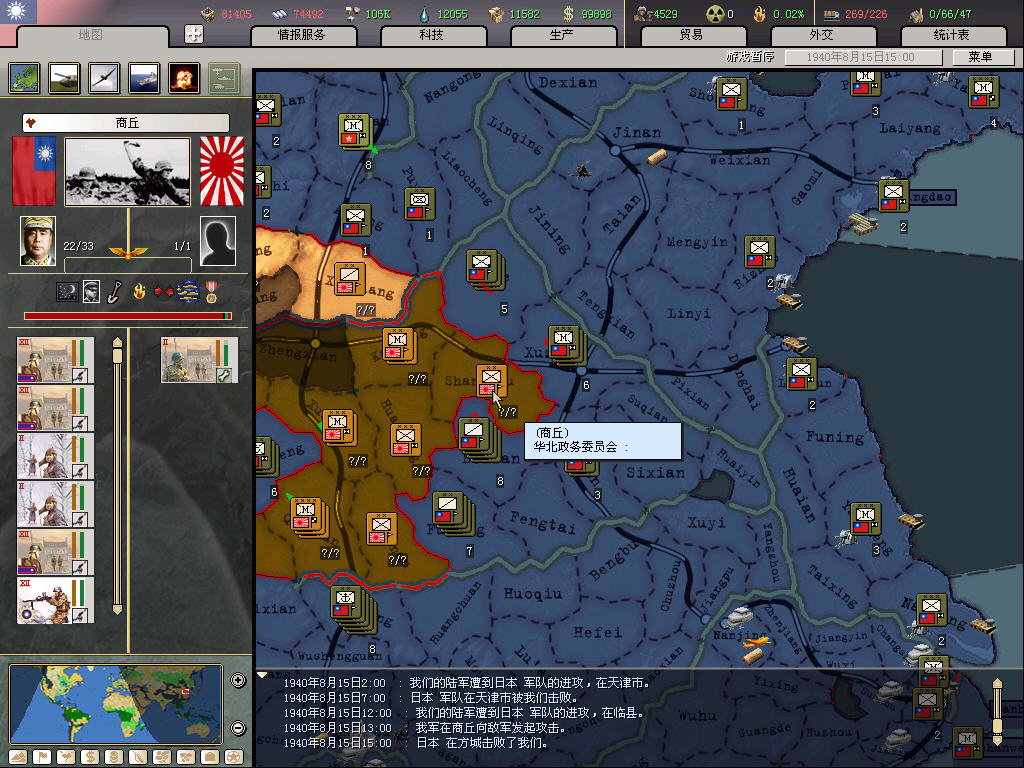
Task: Select the first Chinese division card
Action: point(55,360)
